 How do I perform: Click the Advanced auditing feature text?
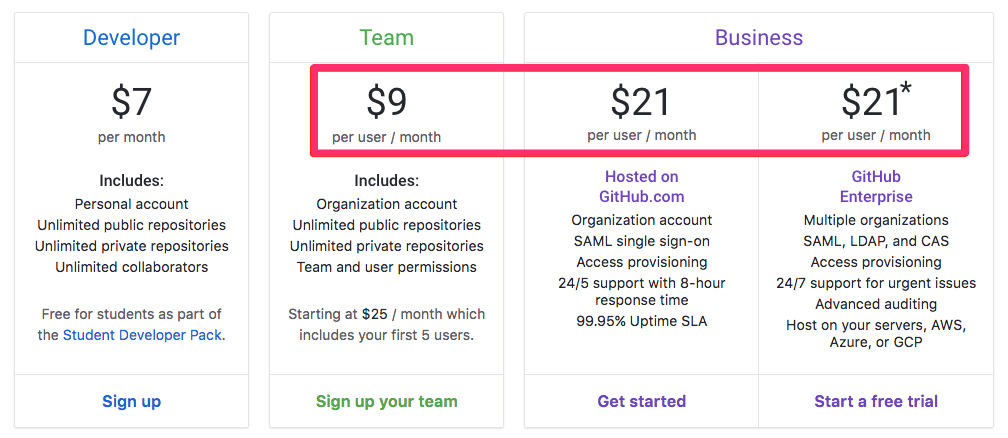click(876, 304)
